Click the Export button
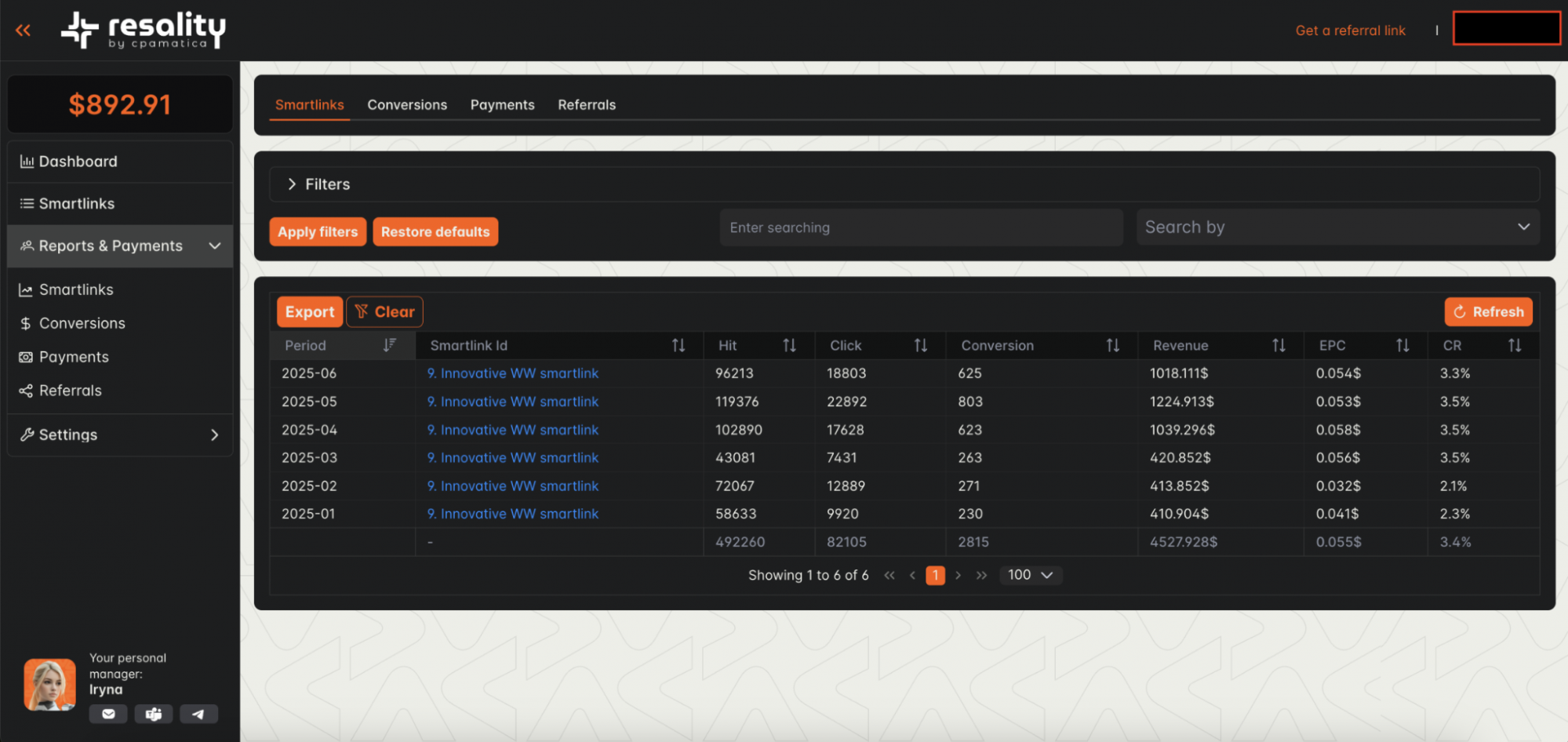 click(x=309, y=312)
